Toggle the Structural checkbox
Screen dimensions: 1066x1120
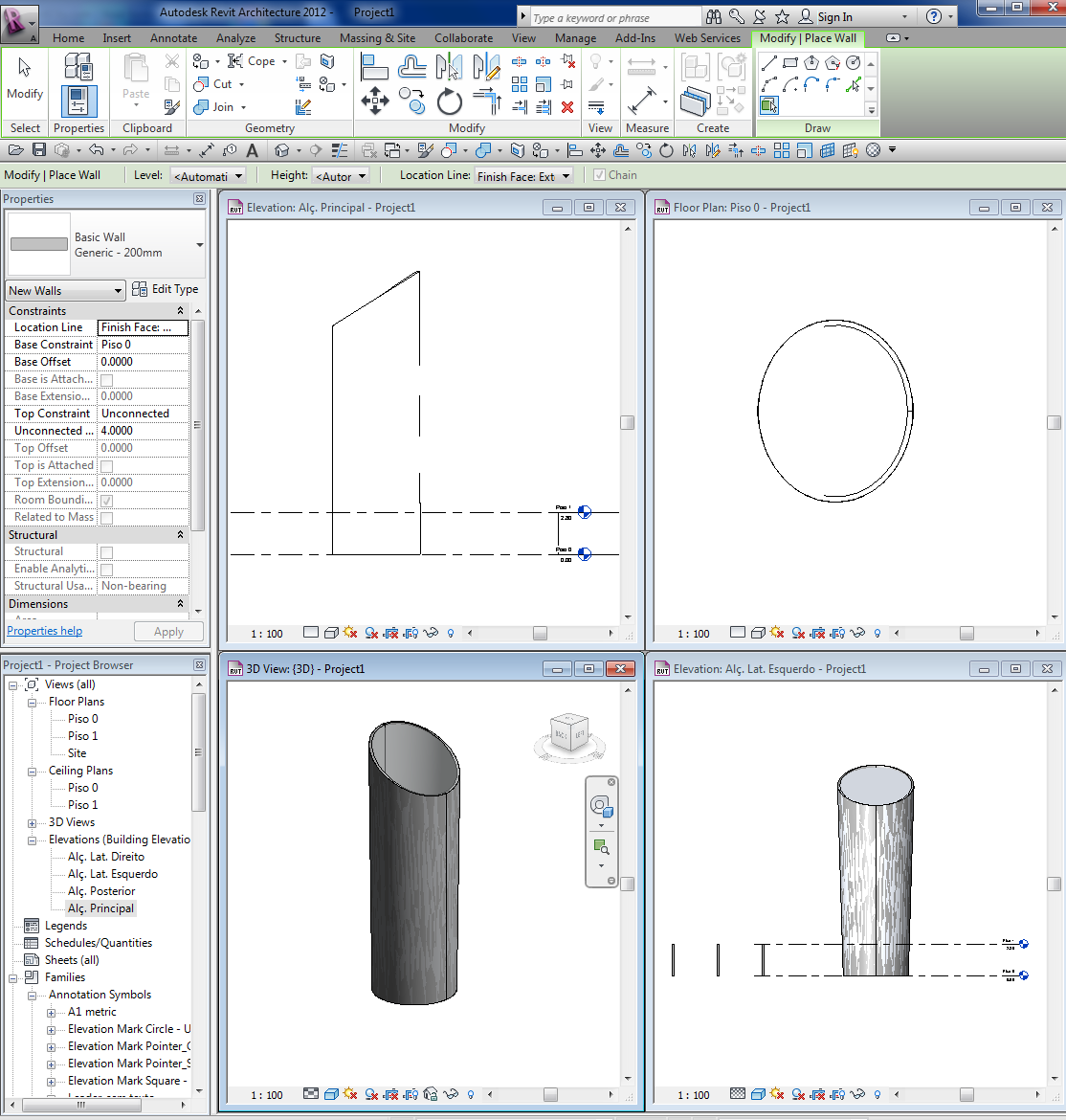(106, 552)
